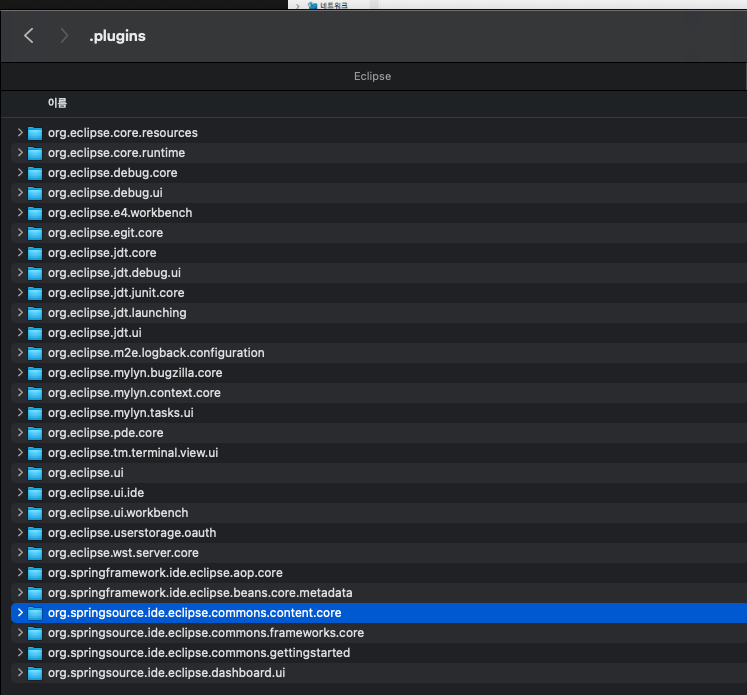Select the org.eclipse.ui.ide name text

tap(96, 493)
